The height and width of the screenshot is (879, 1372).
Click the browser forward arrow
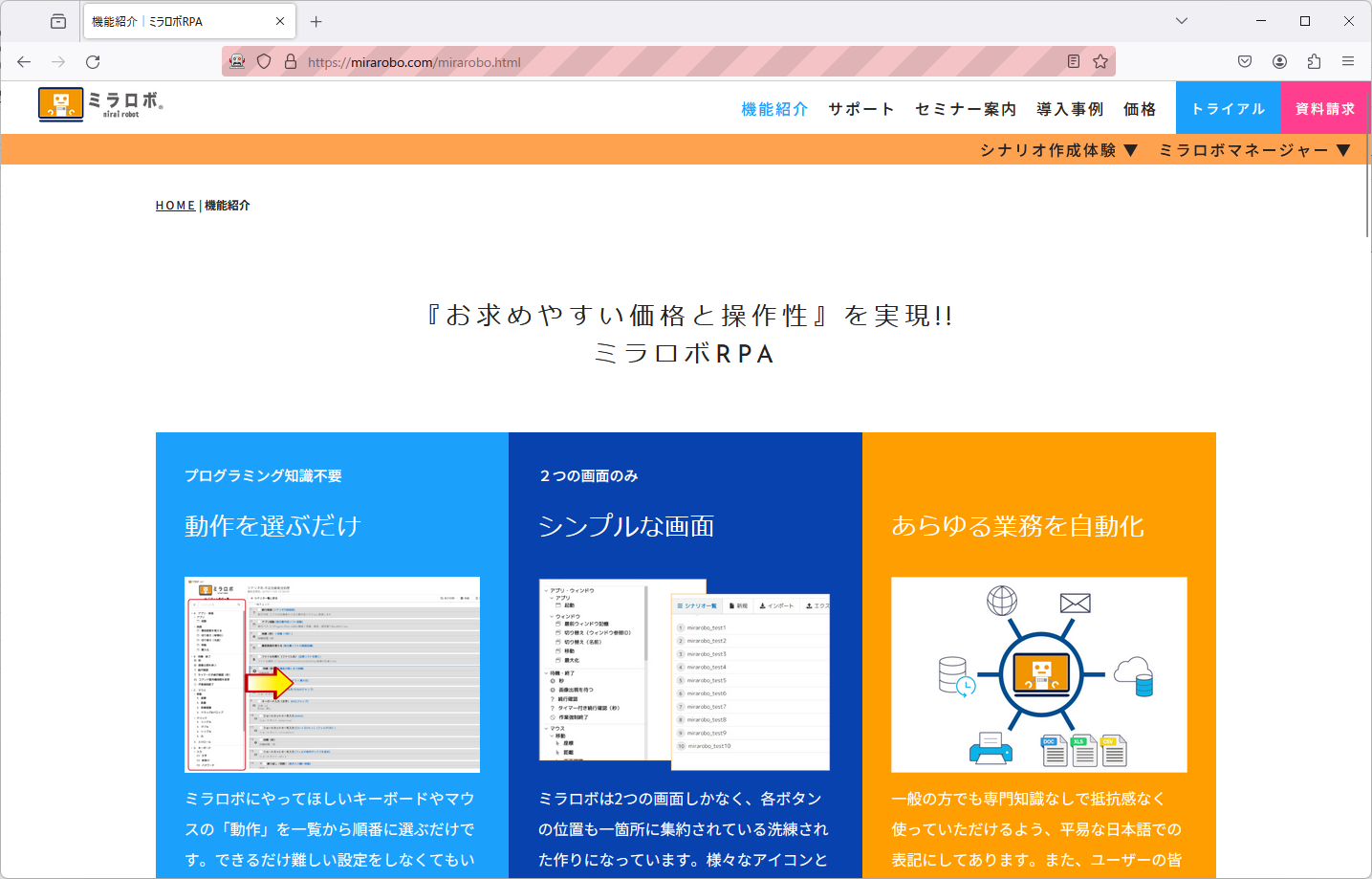58,62
